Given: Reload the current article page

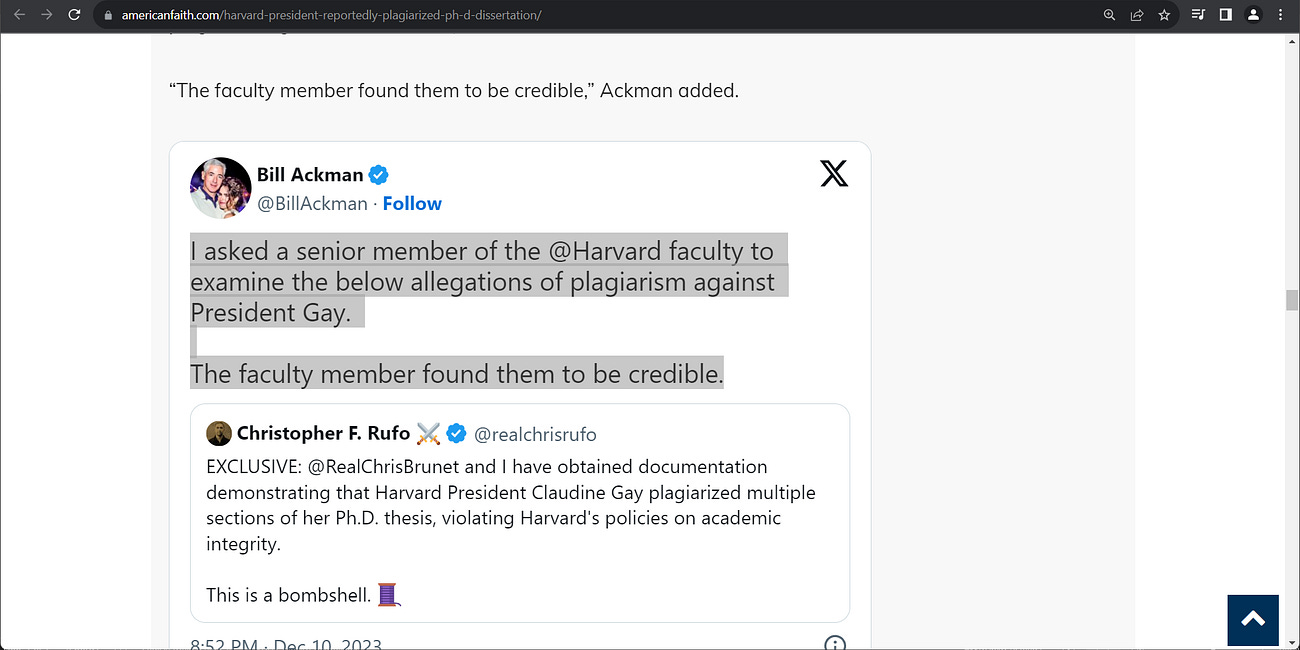Looking at the screenshot, I should tap(73, 15).
